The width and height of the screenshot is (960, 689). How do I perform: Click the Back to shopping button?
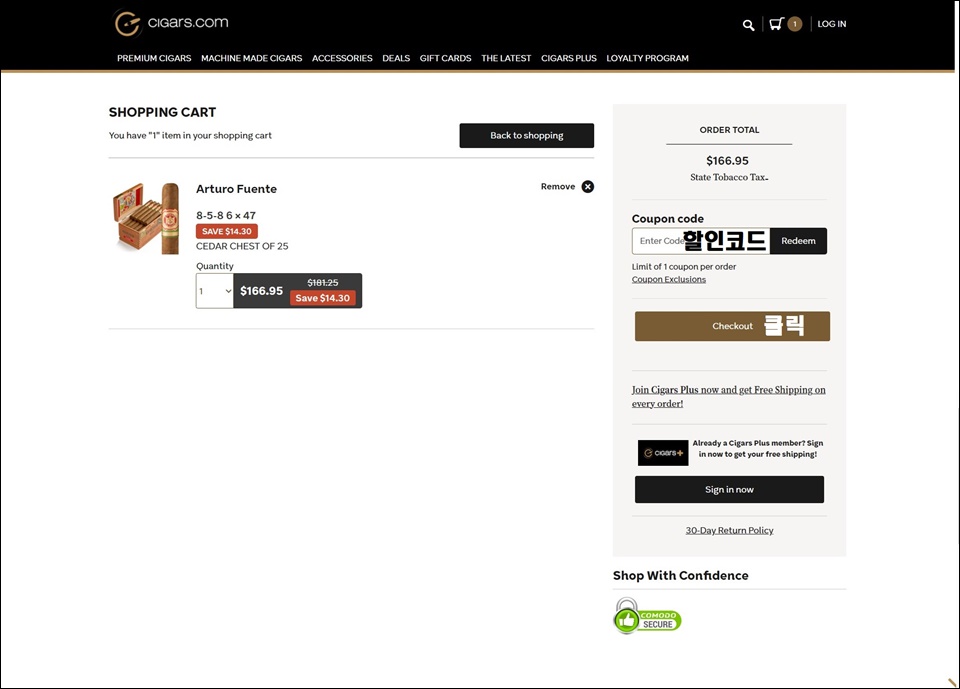click(x=527, y=135)
